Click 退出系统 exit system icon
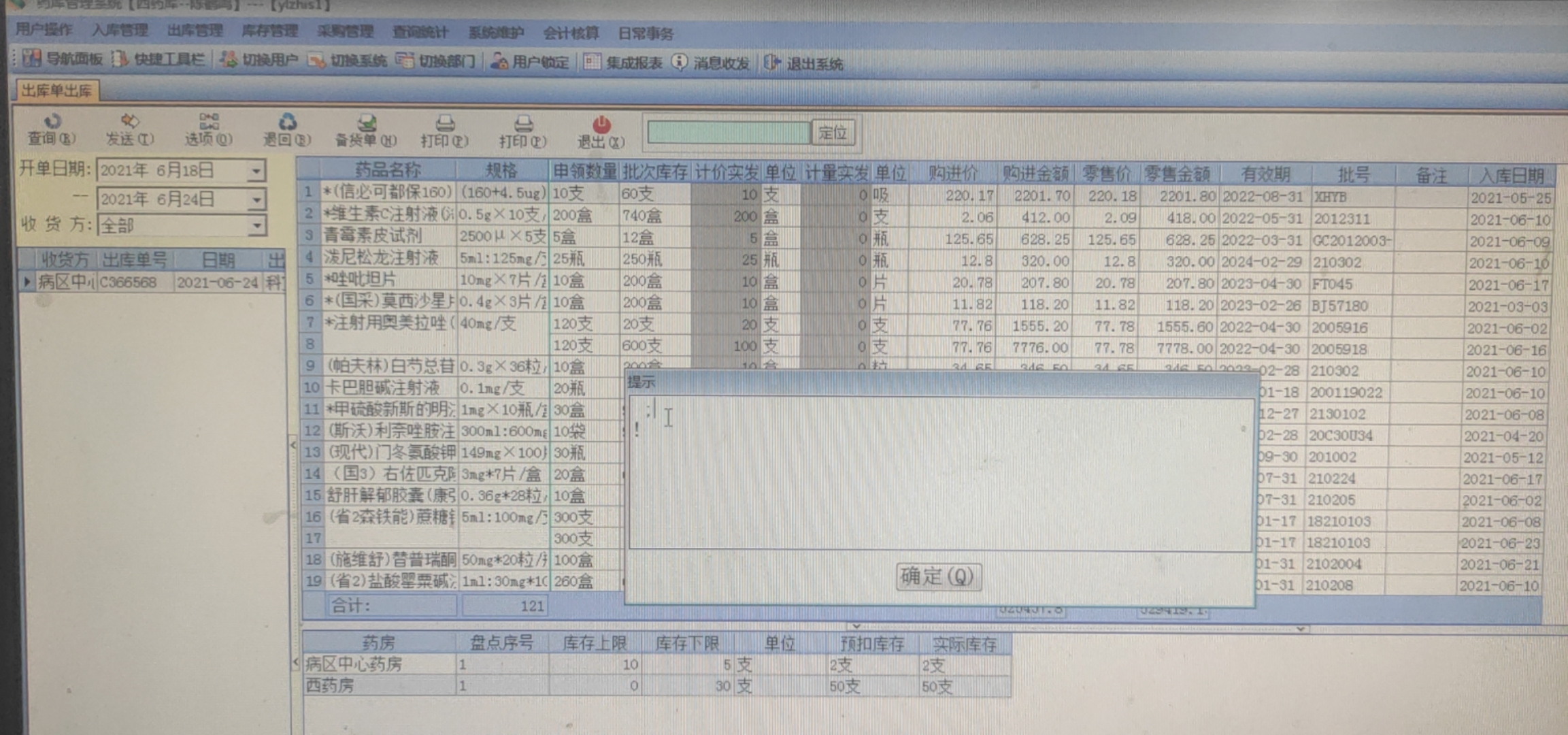Viewport: 1568px width, 735px height. [772, 63]
